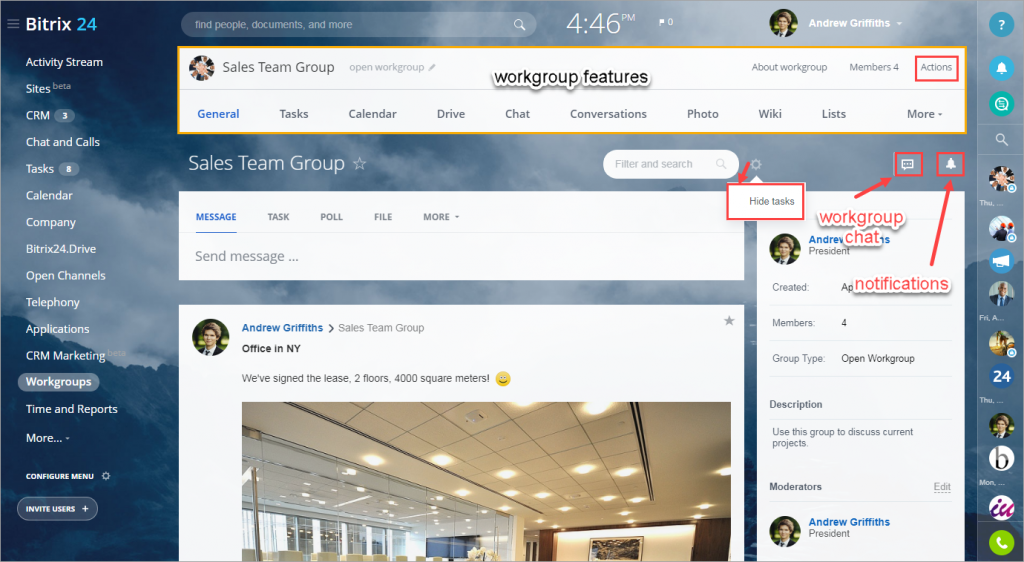This screenshot has height=562, width=1024.
Task: Focus the 'find people, documents' search field
Action: pos(358,25)
